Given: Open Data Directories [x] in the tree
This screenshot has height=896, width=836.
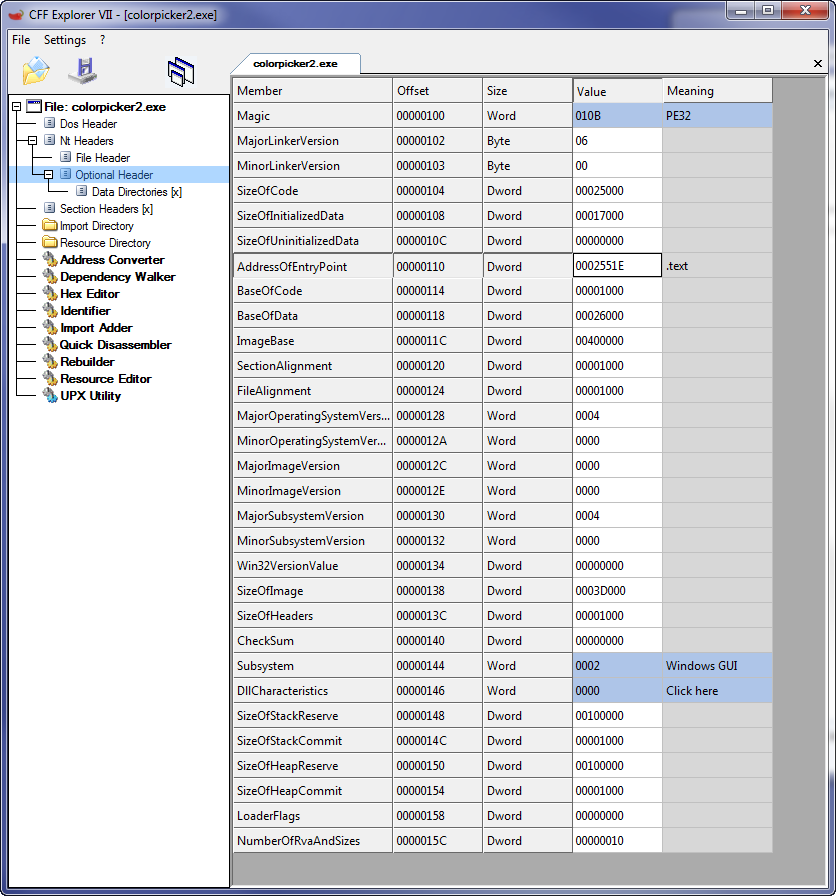Looking at the screenshot, I should pyautogui.click(x=137, y=192).
